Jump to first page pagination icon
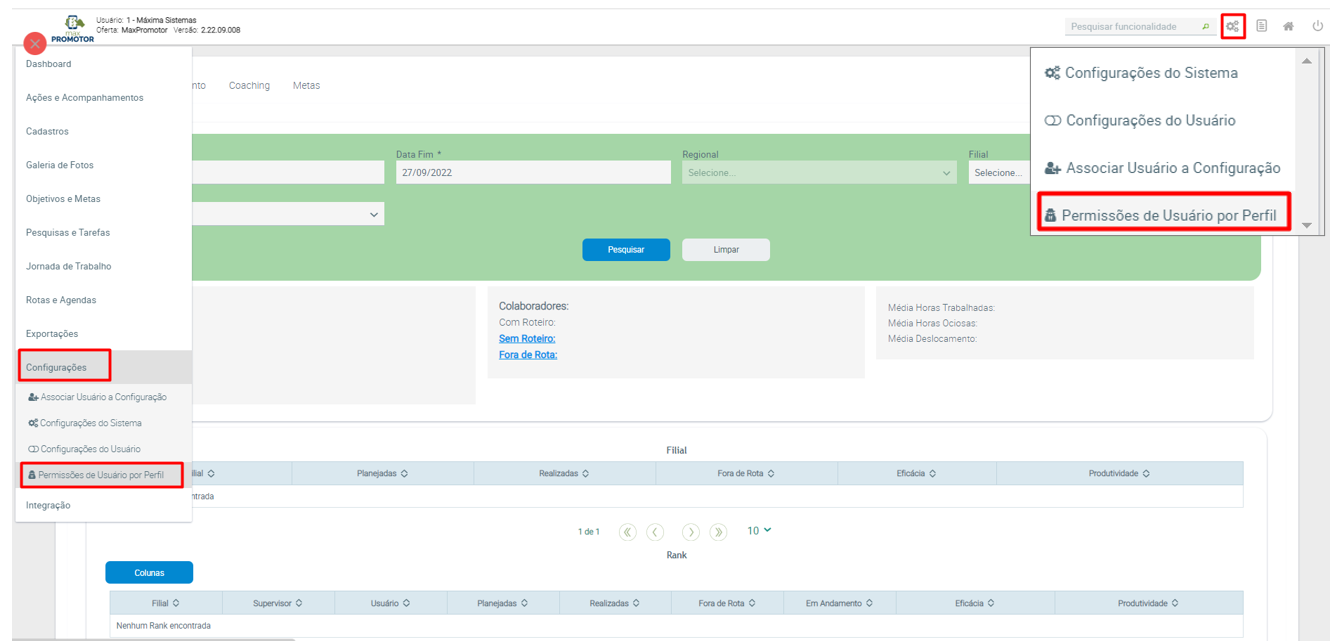This screenshot has height=641, width=1337. (628, 532)
